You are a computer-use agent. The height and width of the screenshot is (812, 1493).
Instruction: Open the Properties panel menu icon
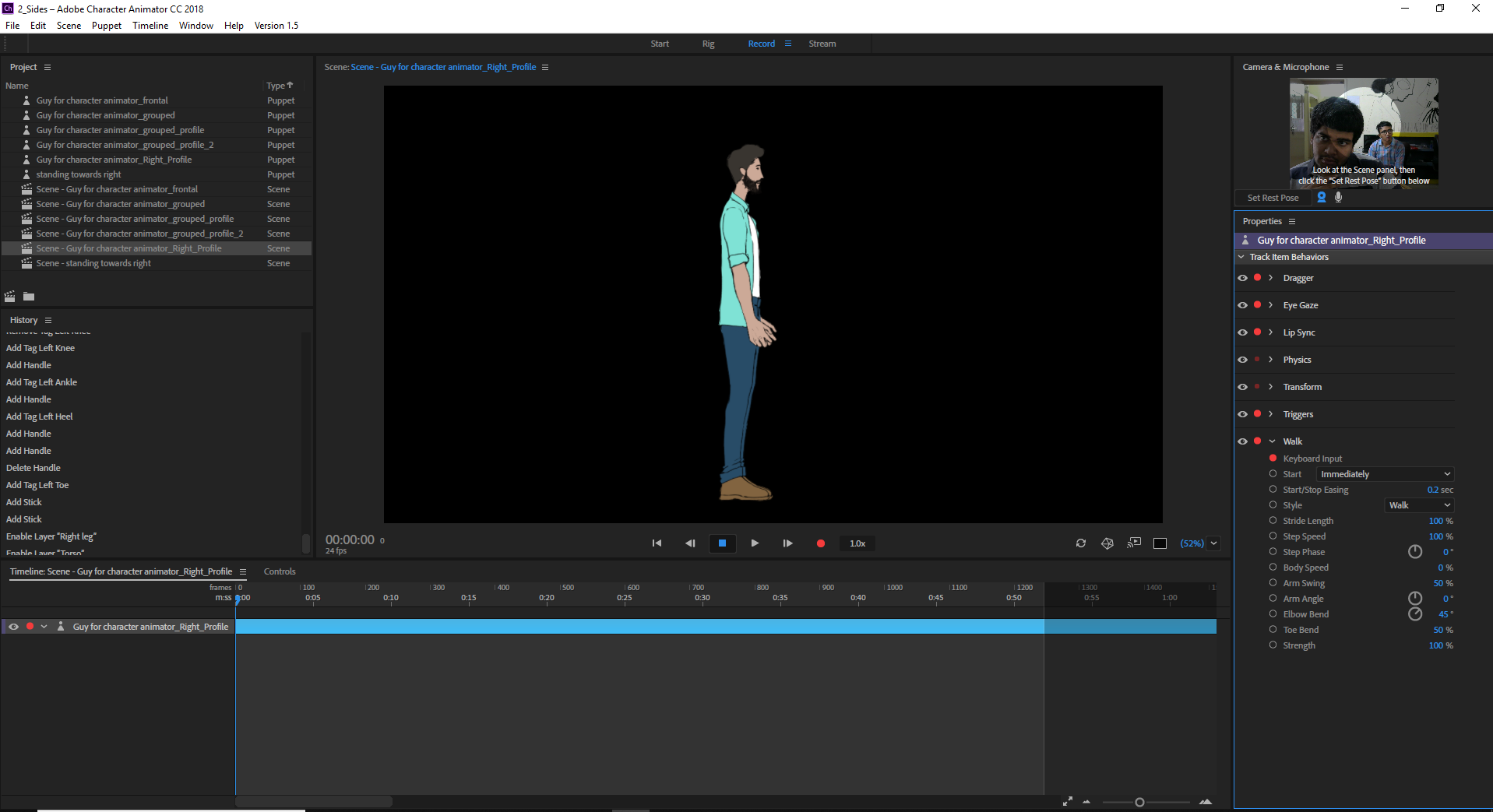pos(1292,221)
